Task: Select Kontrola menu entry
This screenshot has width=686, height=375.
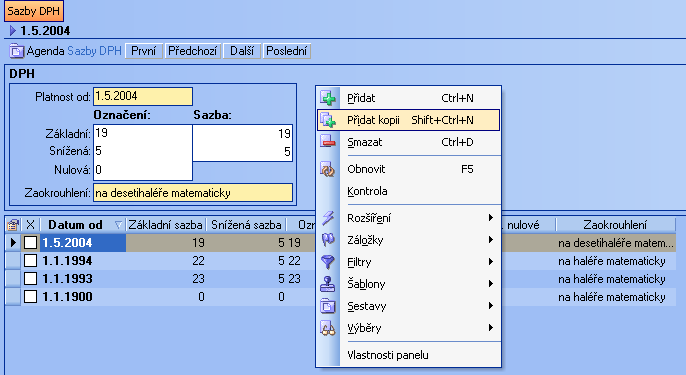Action: click(x=409, y=191)
